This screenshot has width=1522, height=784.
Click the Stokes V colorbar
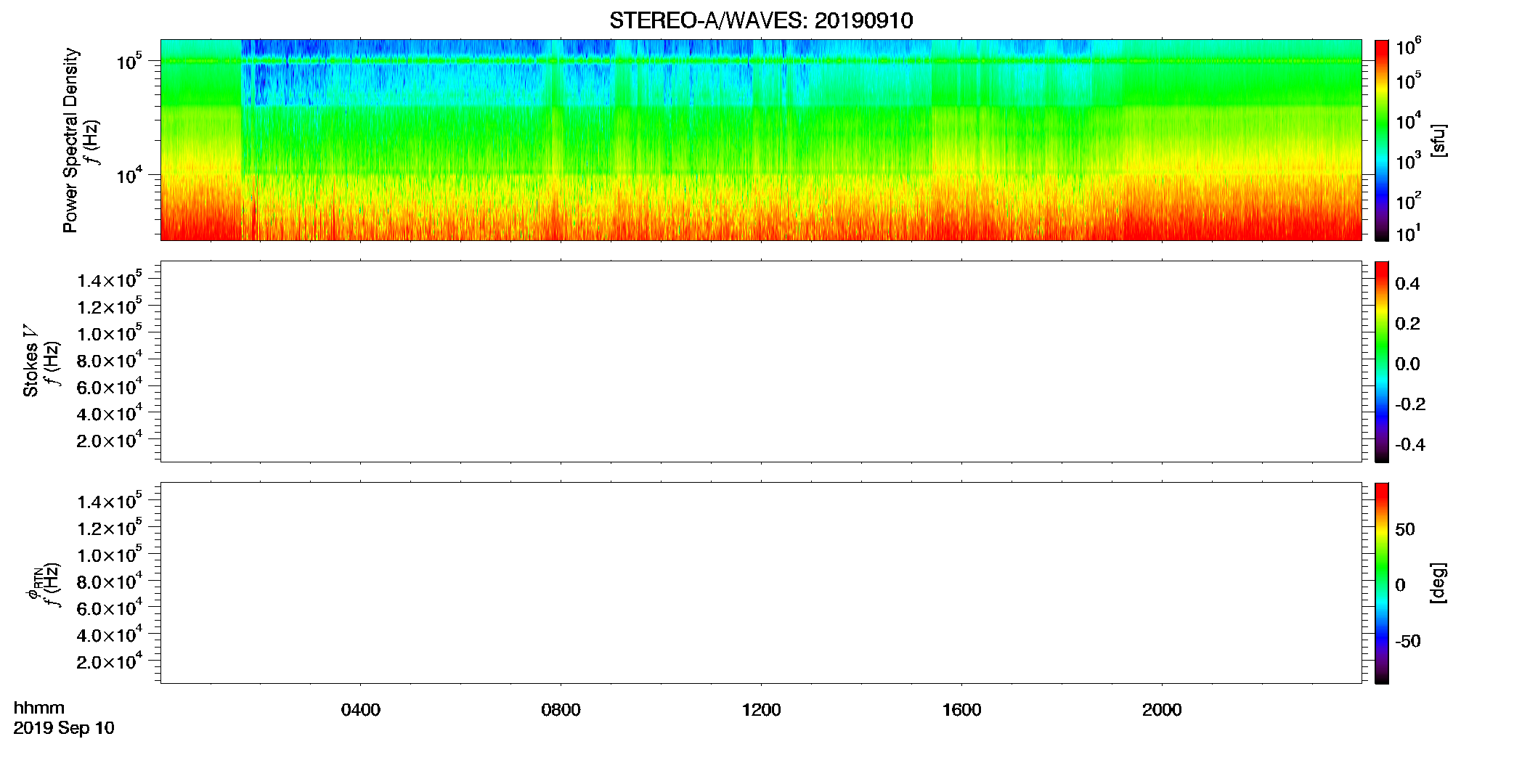pyautogui.click(x=1382, y=362)
